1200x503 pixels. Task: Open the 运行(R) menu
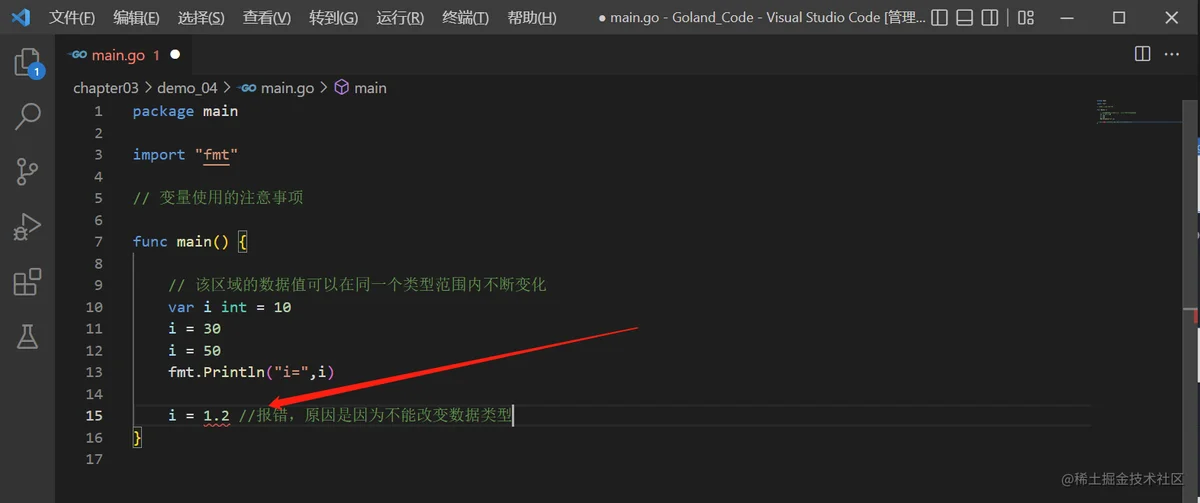point(400,18)
